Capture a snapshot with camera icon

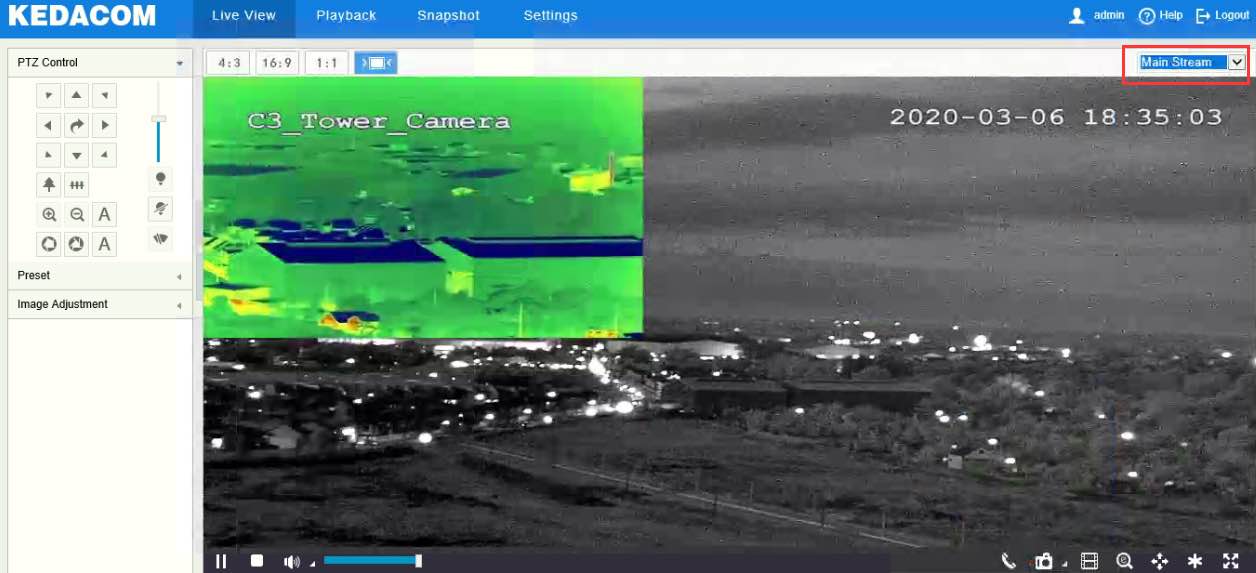1043,562
